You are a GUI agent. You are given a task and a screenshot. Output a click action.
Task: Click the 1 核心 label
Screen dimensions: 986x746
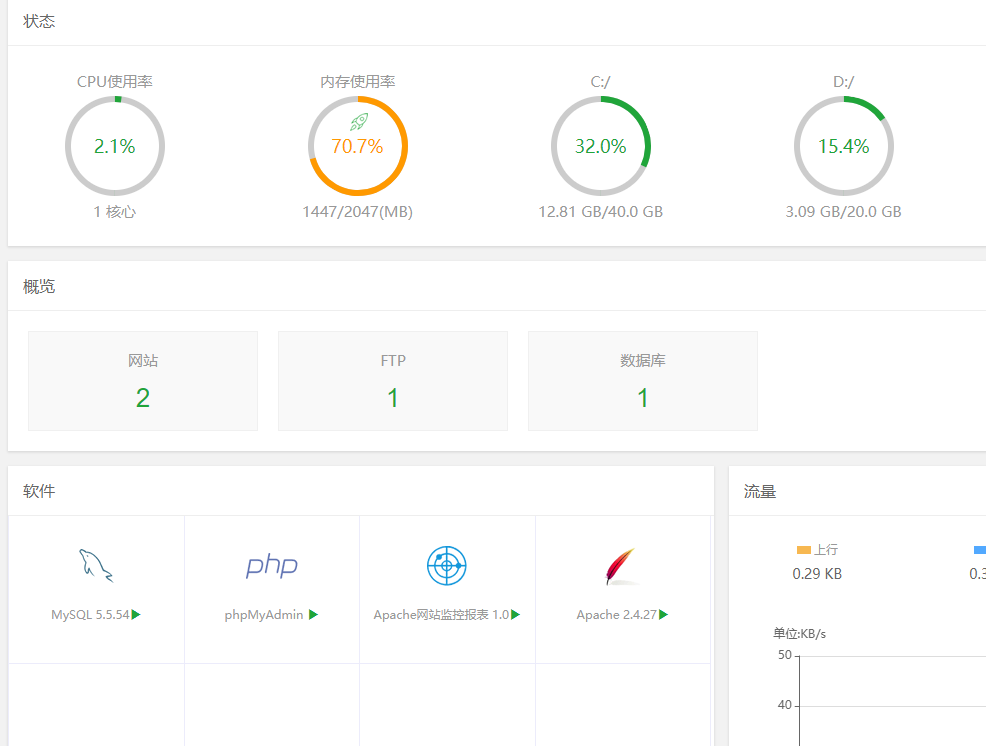pyautogui.click(x=115, y=212)
